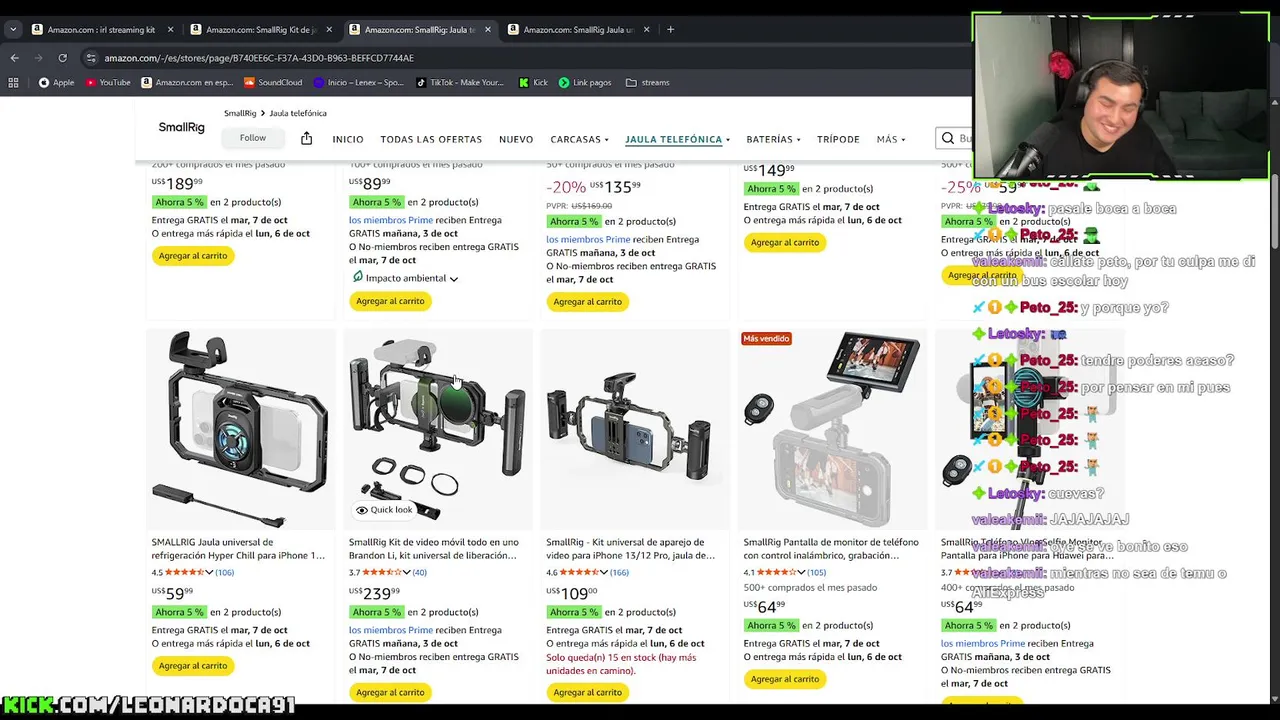1280x720 pixels.
Task: Open the (40) reviews link
Action: tap(420, 573)
